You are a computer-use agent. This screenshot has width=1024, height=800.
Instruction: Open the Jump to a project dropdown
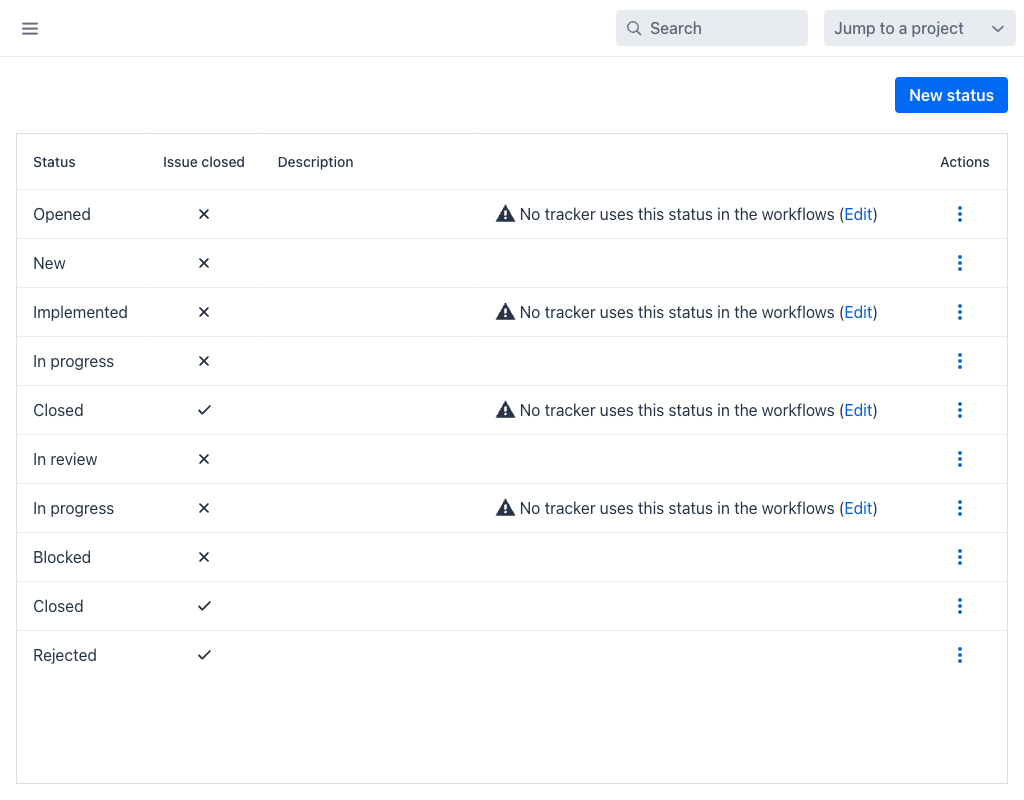(x=920, y=28)
